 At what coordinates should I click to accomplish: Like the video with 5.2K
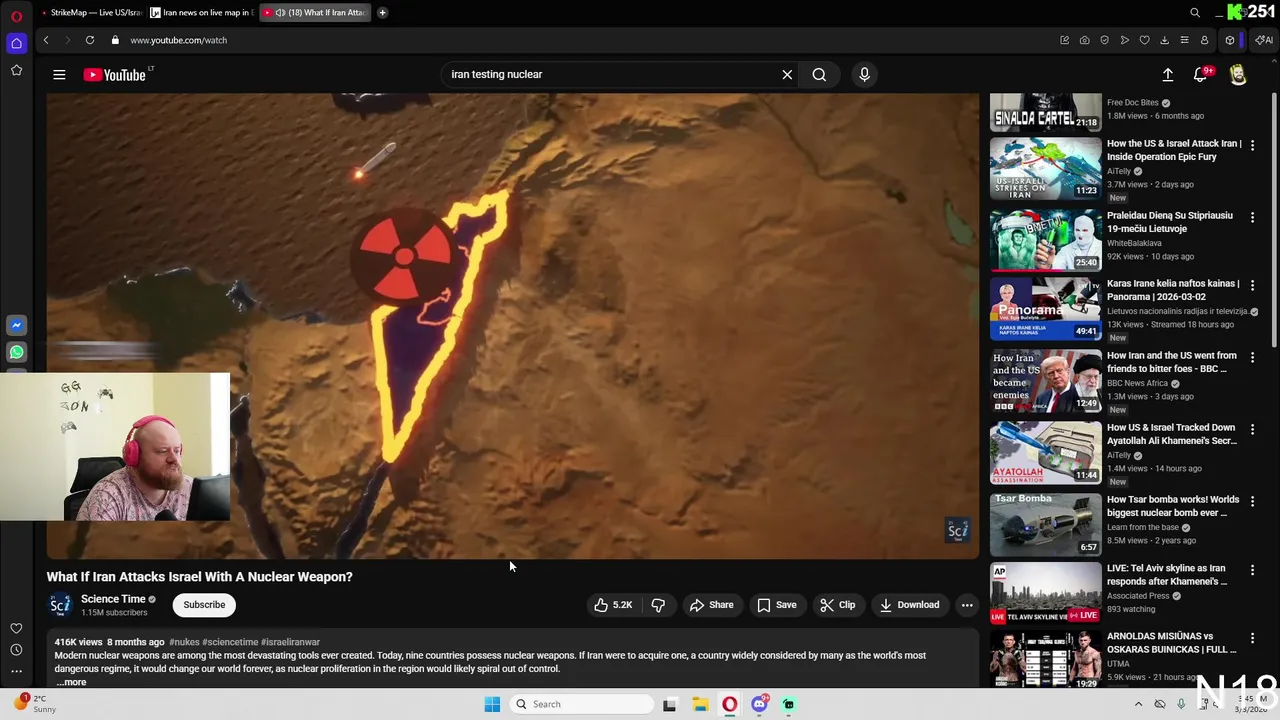point(614,605)
